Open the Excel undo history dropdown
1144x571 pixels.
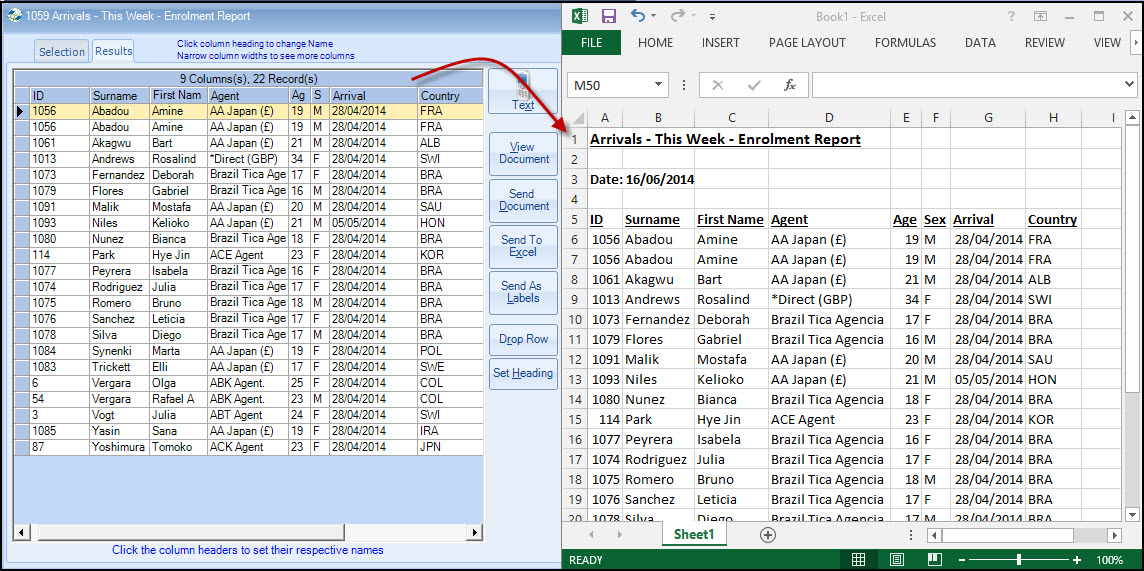[653, 16]
